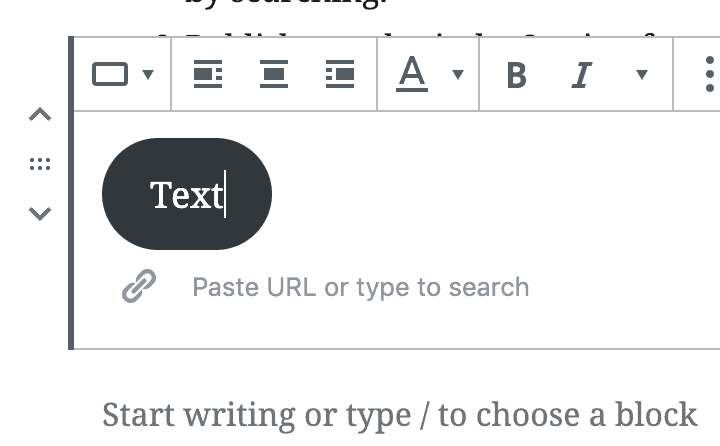This screenshot has height=446, width=720.
Task: Expand the block type switcher arrow
Action: (x=148, y=74)
